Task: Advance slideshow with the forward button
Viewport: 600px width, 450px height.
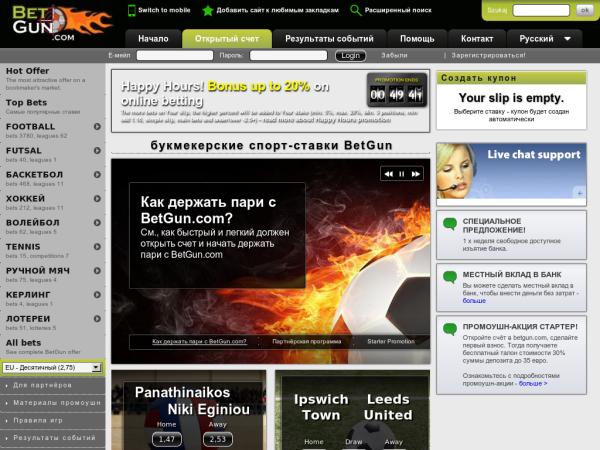Action: (x=416, y=174)
